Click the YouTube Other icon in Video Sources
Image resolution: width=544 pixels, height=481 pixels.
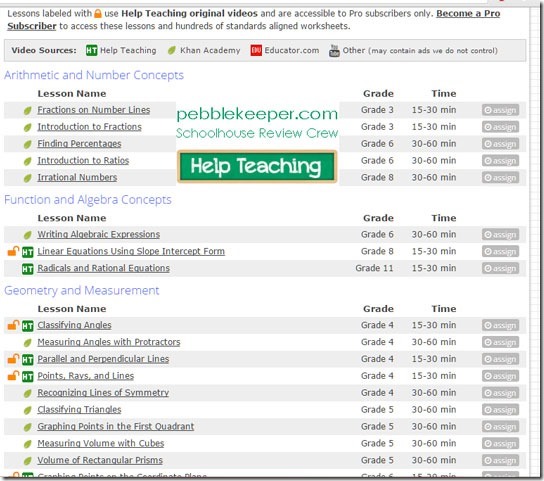click(334, 51)
